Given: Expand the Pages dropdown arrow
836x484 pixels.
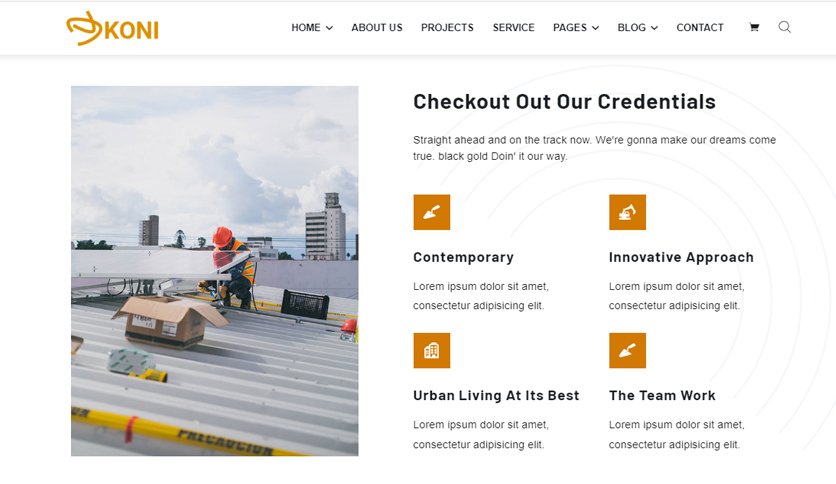Looking at the screenshot, I should click(596, 28).
